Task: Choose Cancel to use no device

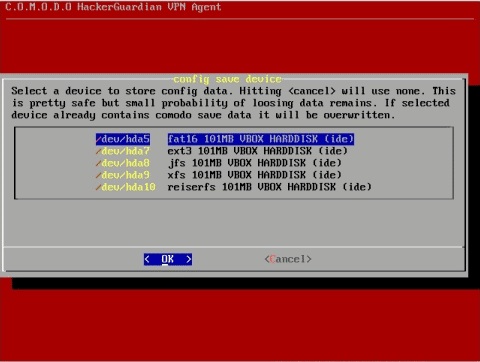Action: pos(288,259)
